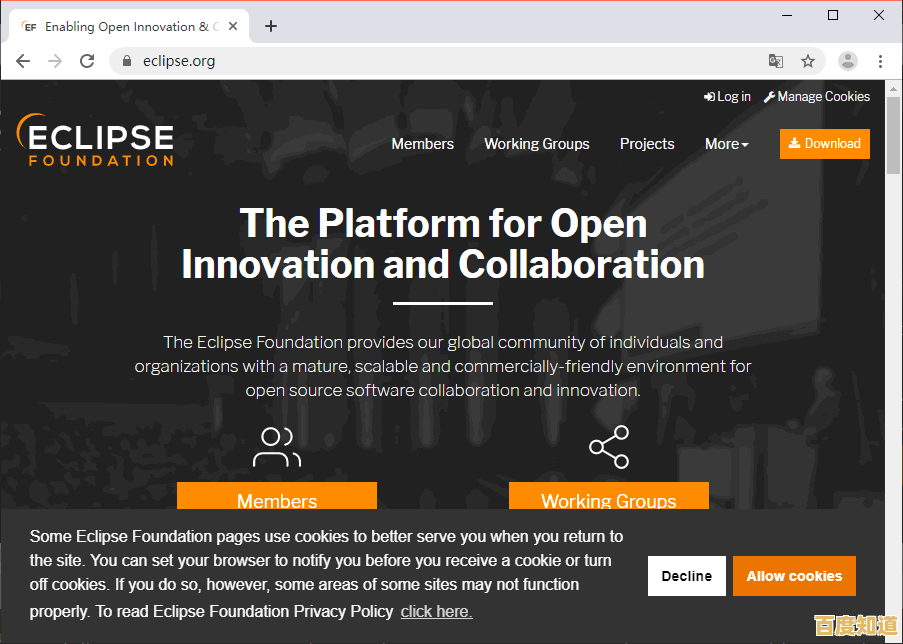Click the Working Groups share icon
Viewport: 903px width, 644px height.
(609, 447)
